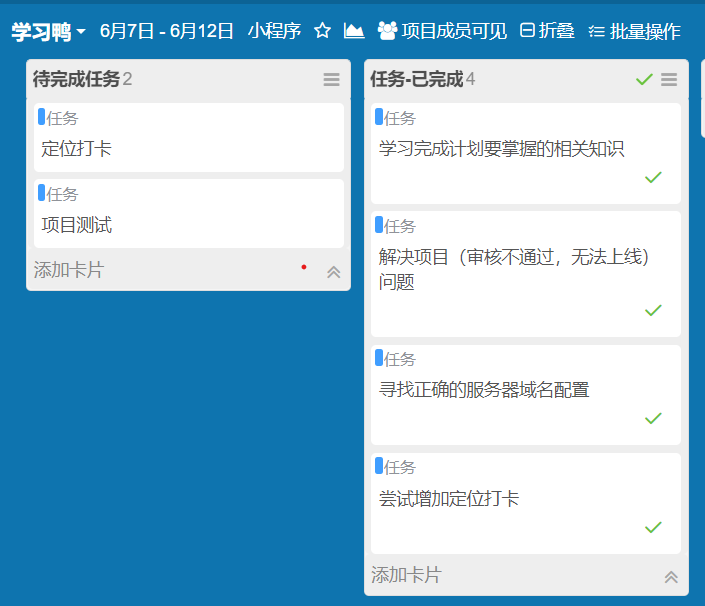Collapse 待完成任务 list with double chevron
The width and height of the screenshot is (705, 606).
tap(334, 272)
